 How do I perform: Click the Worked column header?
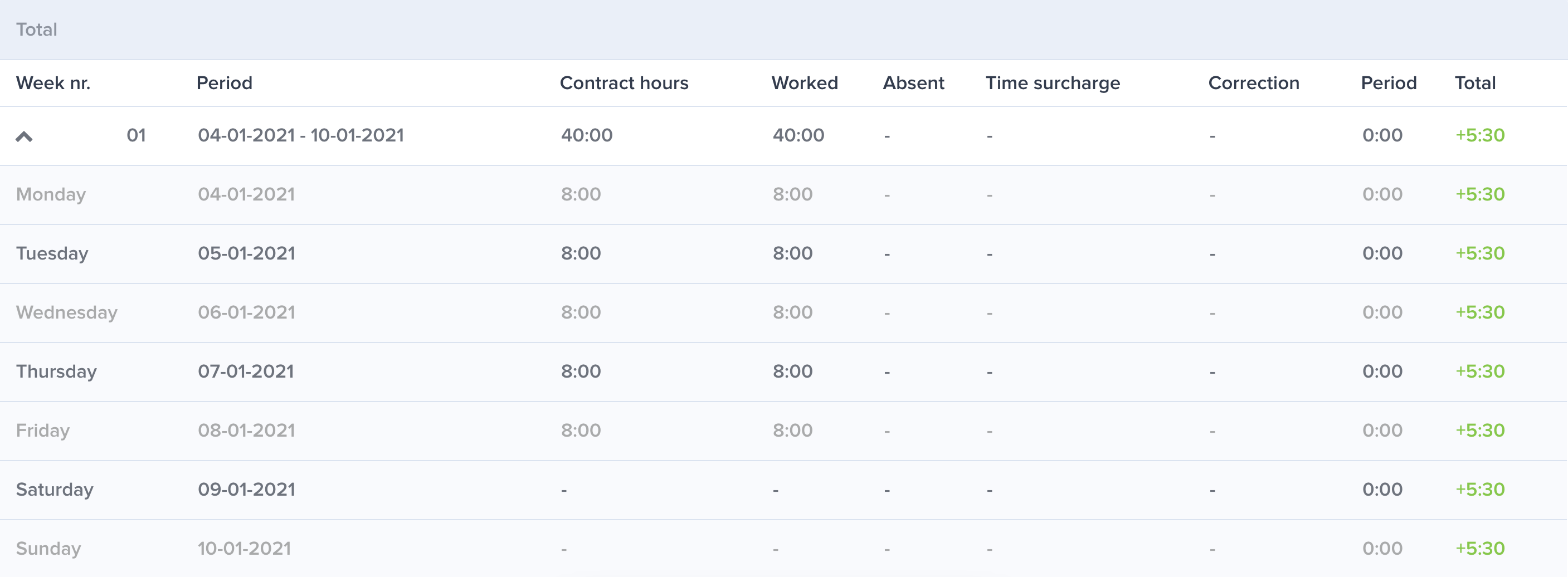[x=805, y=83]
